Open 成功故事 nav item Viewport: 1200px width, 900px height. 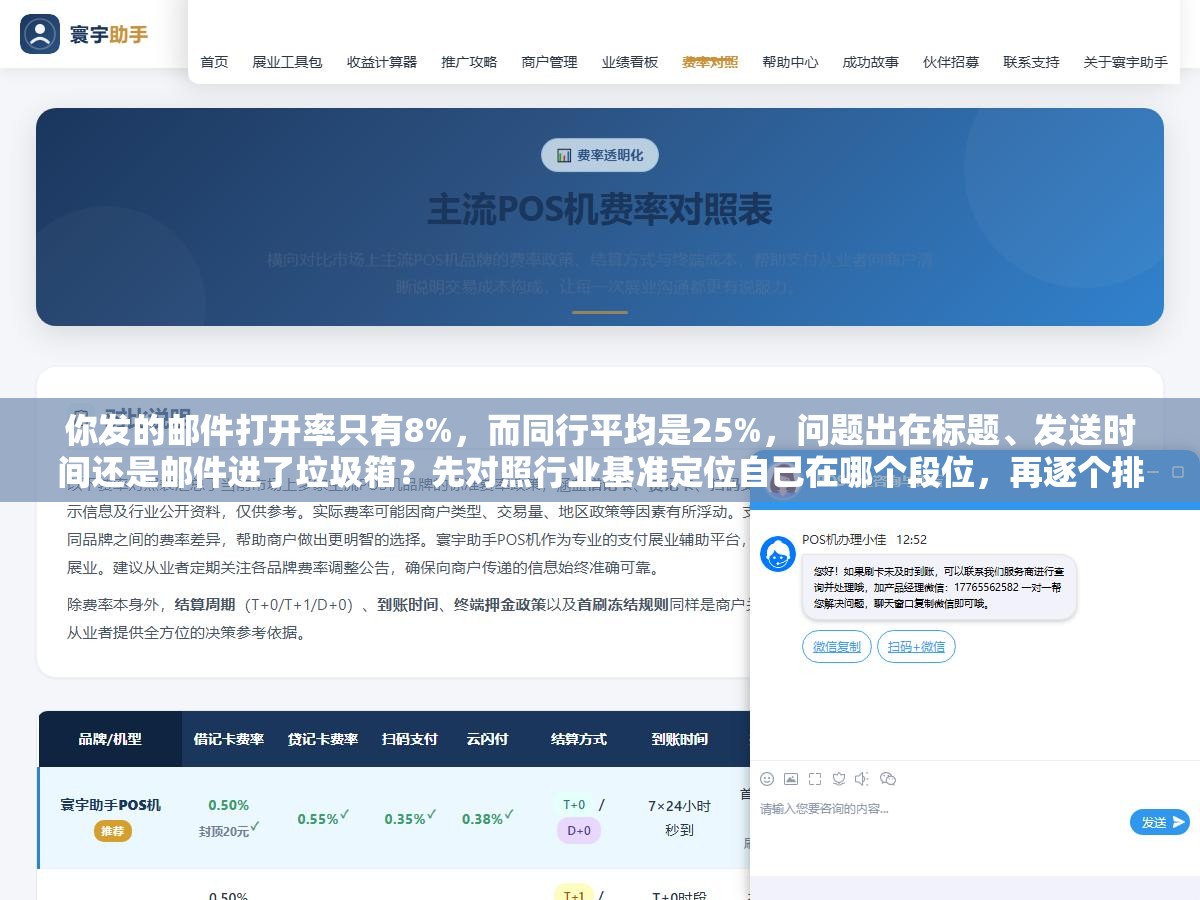[x=870, y=62]
